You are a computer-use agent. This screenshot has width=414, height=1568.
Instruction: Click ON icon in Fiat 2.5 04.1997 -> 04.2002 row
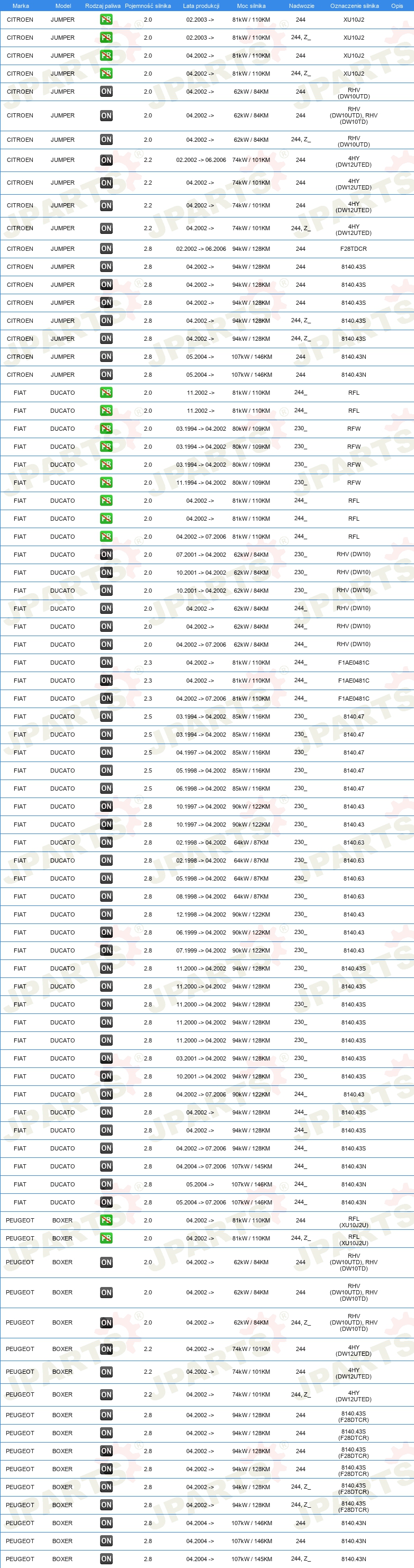pos(106,753)
